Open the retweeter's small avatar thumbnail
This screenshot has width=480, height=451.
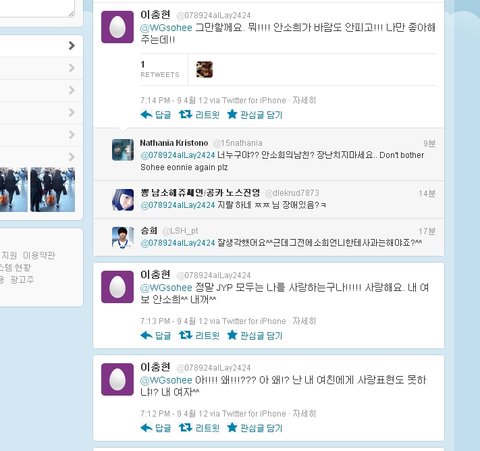(x=204, y=69)
